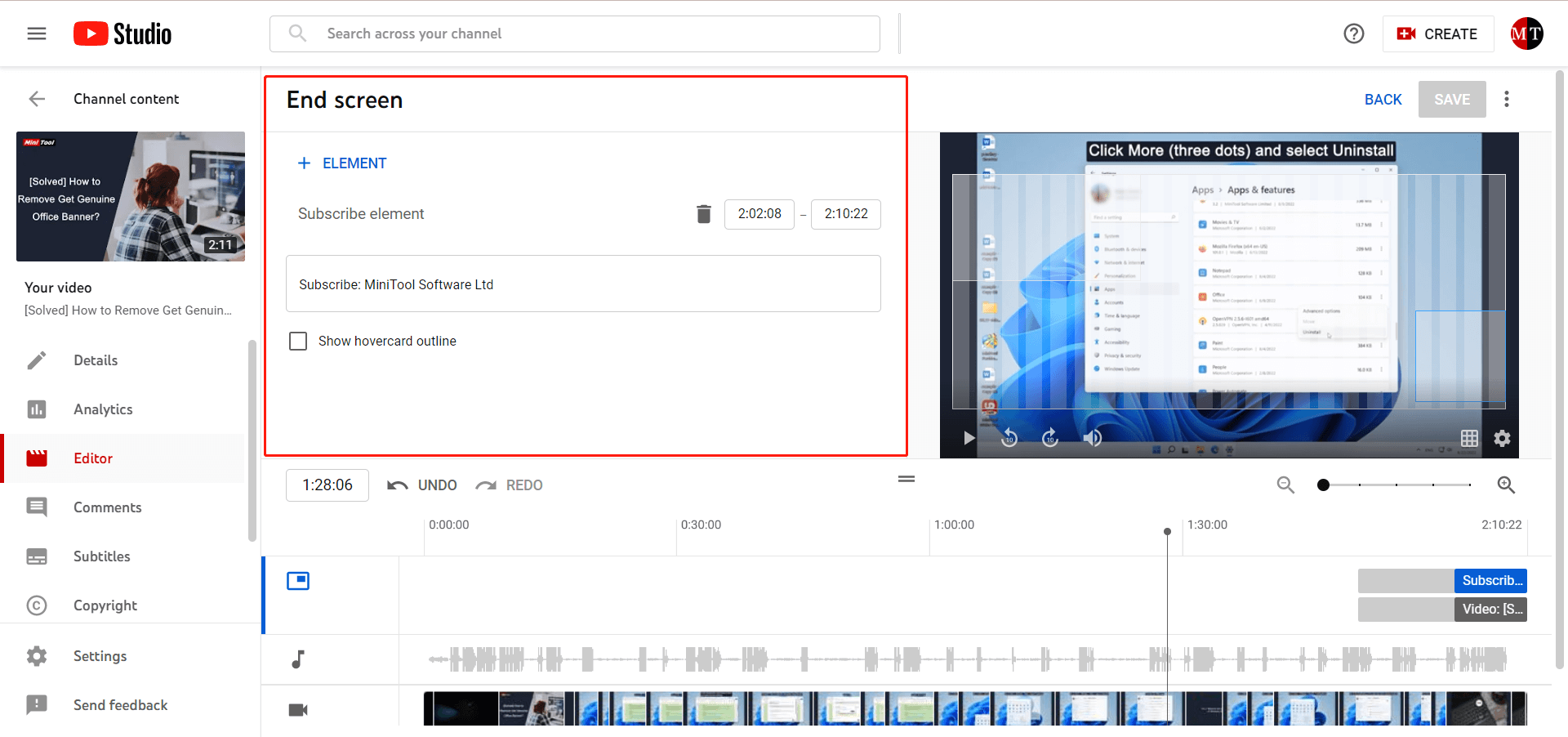Zoom in the timeline
This screenshot has height=737, width=1568.
point(1506,485)
